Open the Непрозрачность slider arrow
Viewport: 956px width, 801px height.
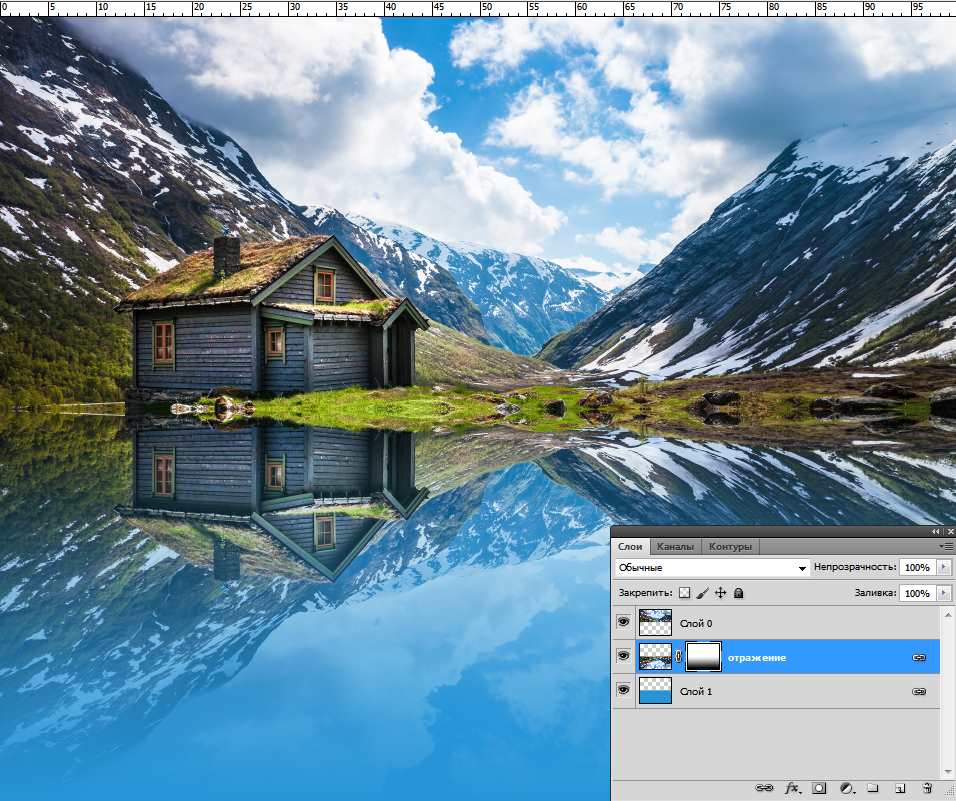944,567
